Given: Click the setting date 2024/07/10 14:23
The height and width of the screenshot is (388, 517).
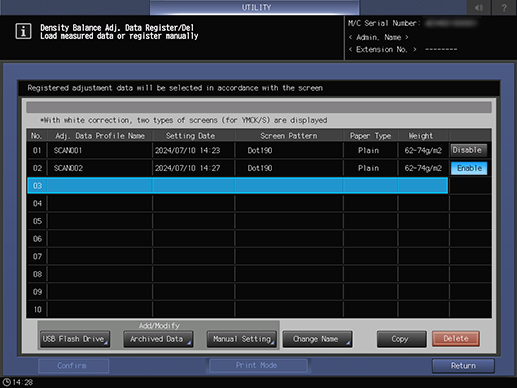Looking at the screenshot, I should point(187,150).
